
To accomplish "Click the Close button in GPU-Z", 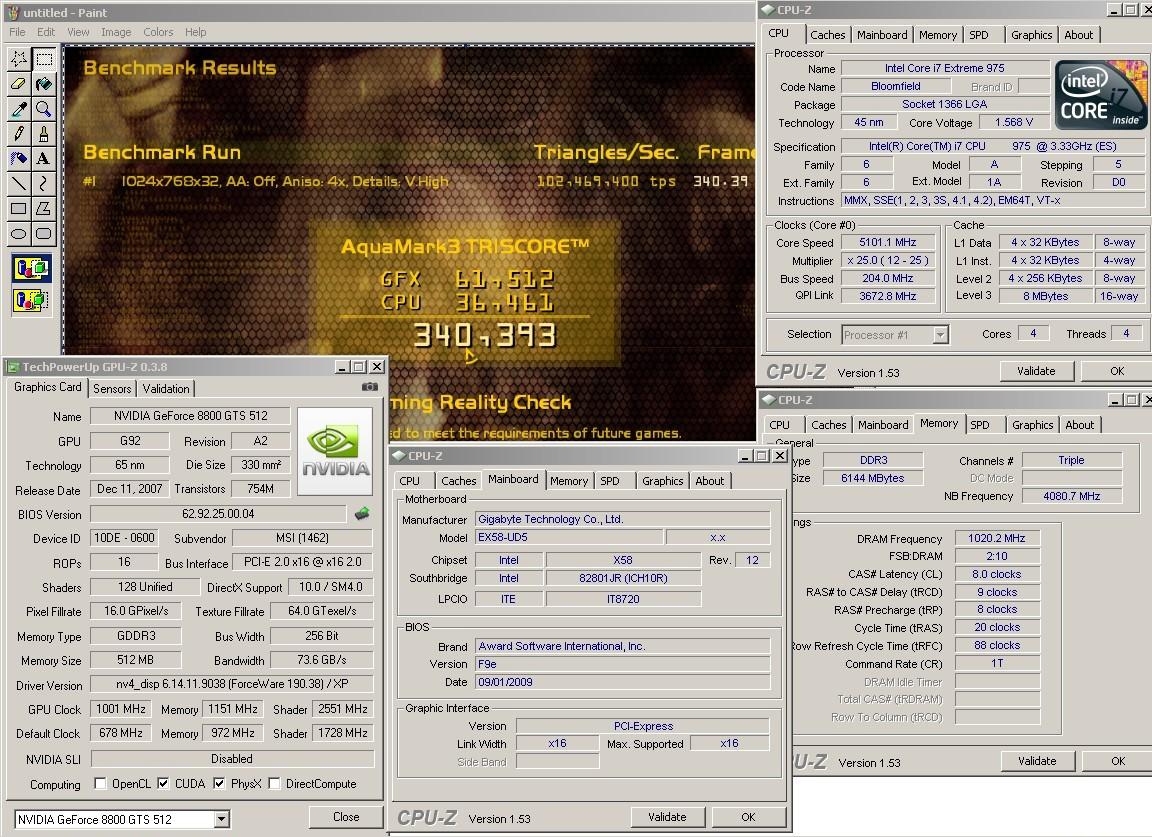I will click(346, 816).
